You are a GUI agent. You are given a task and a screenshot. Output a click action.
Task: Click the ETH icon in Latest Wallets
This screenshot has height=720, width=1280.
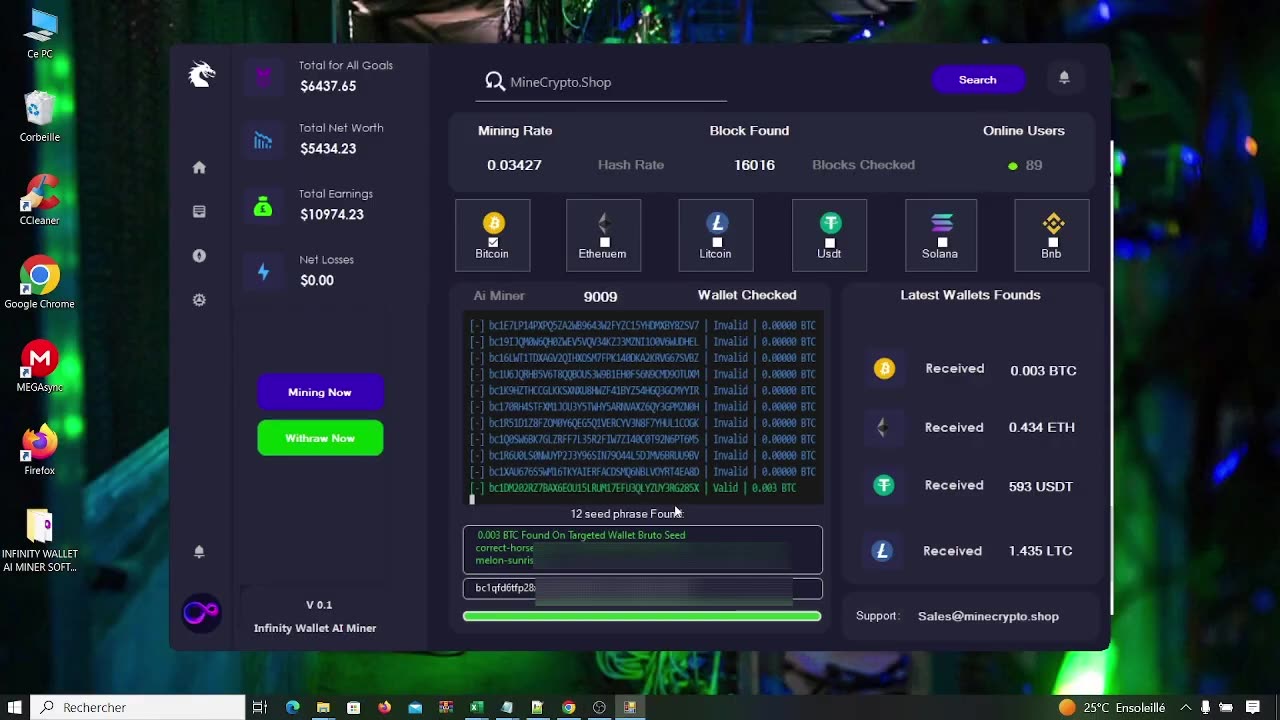tap(883, 427)
